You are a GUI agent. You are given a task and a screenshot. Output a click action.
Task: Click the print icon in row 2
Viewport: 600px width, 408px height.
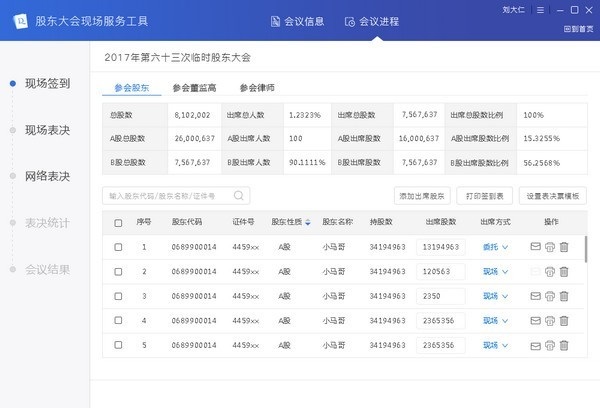coord(550,272)
